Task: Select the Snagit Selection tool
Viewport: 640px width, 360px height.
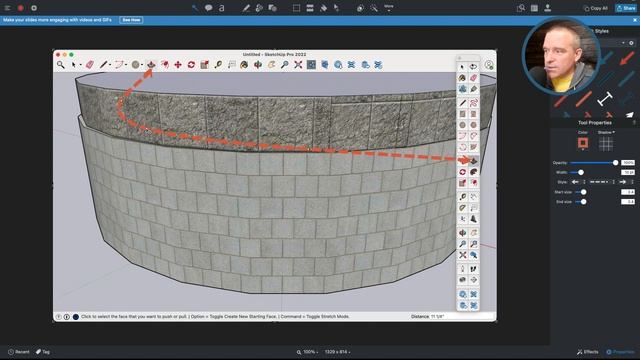Action: [x=296, y=8]
